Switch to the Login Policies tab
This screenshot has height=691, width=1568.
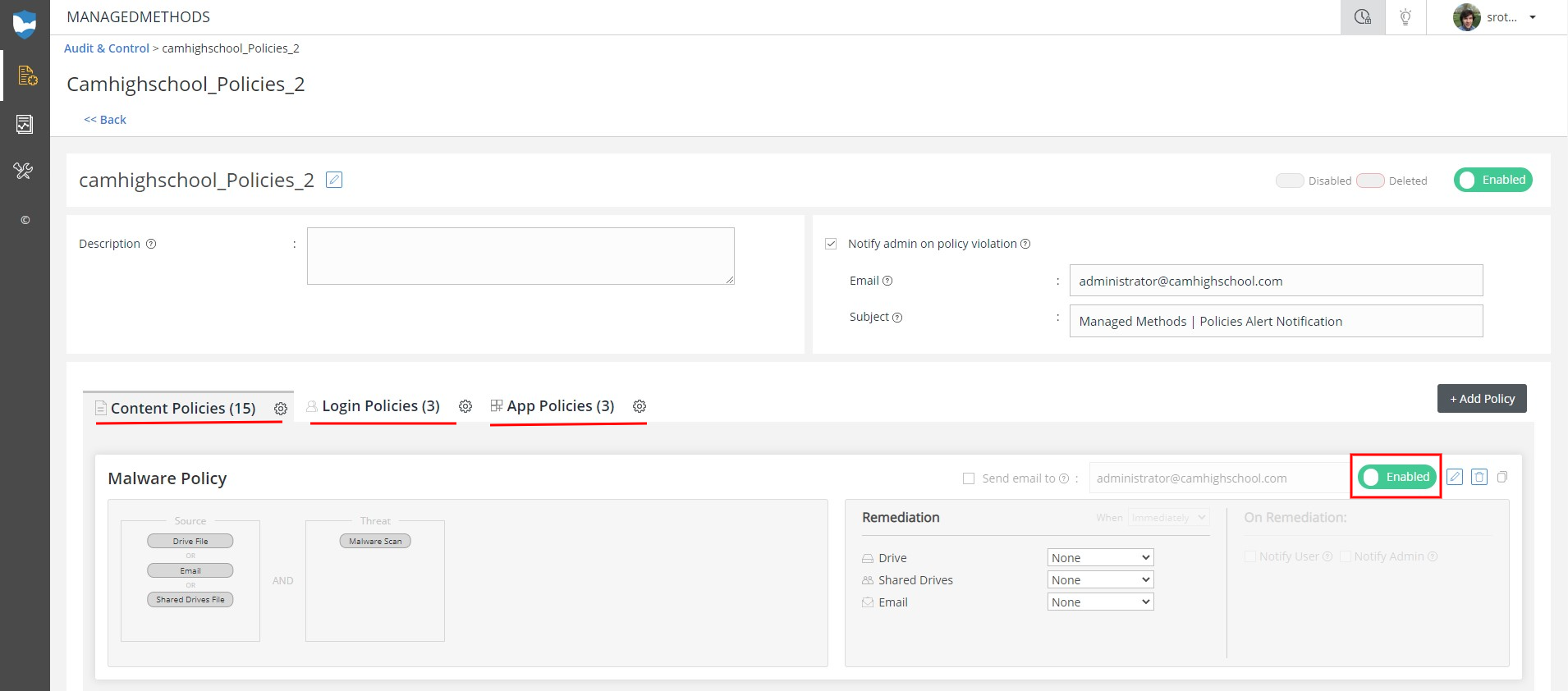[380, 406]
